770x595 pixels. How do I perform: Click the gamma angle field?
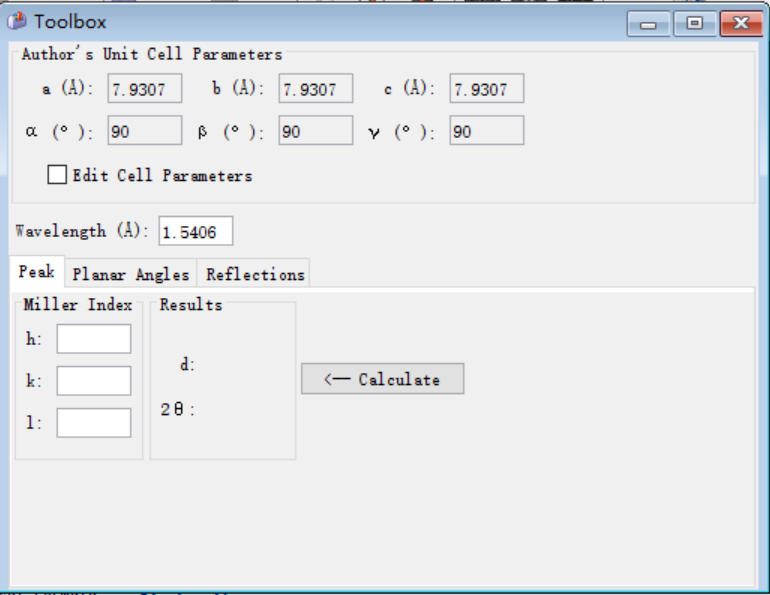487,130
